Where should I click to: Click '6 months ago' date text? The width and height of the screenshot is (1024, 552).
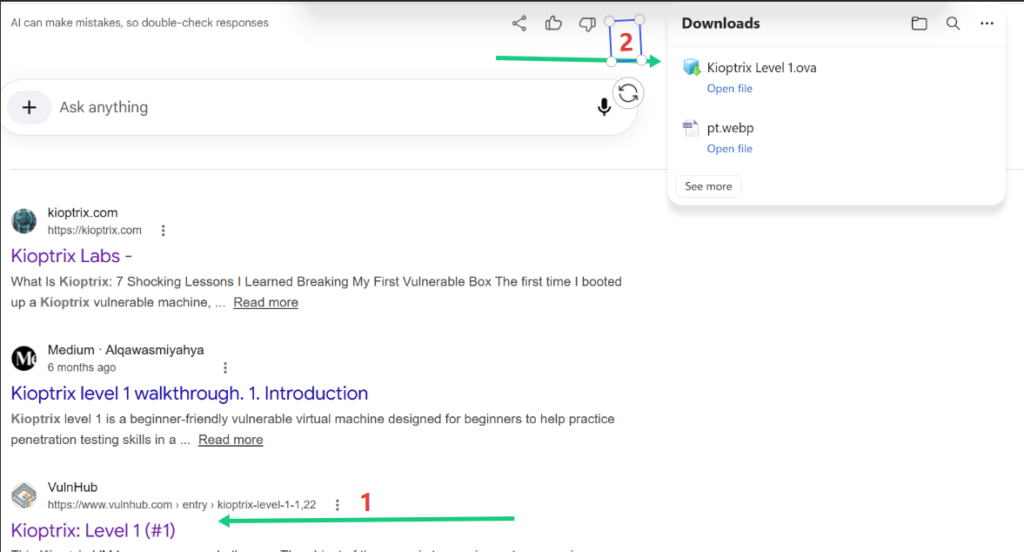(x=82, y=367)
